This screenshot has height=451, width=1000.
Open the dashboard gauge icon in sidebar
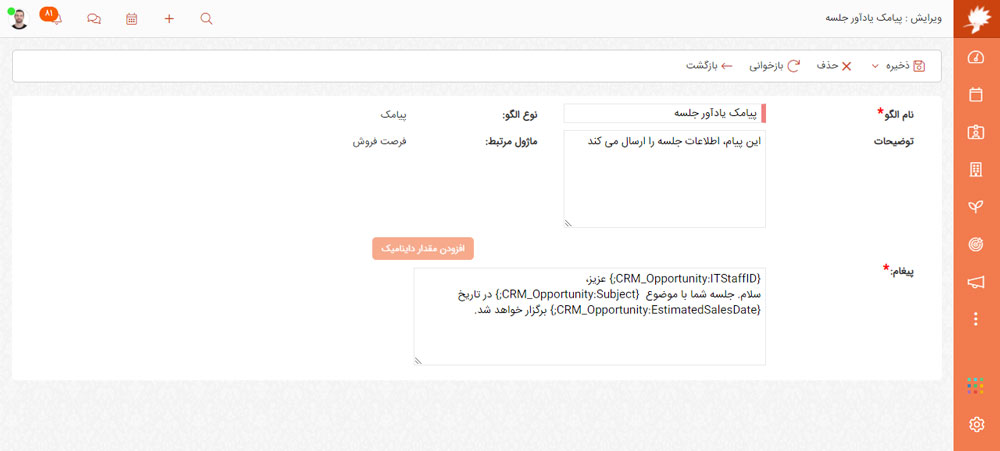pos(976,57)
